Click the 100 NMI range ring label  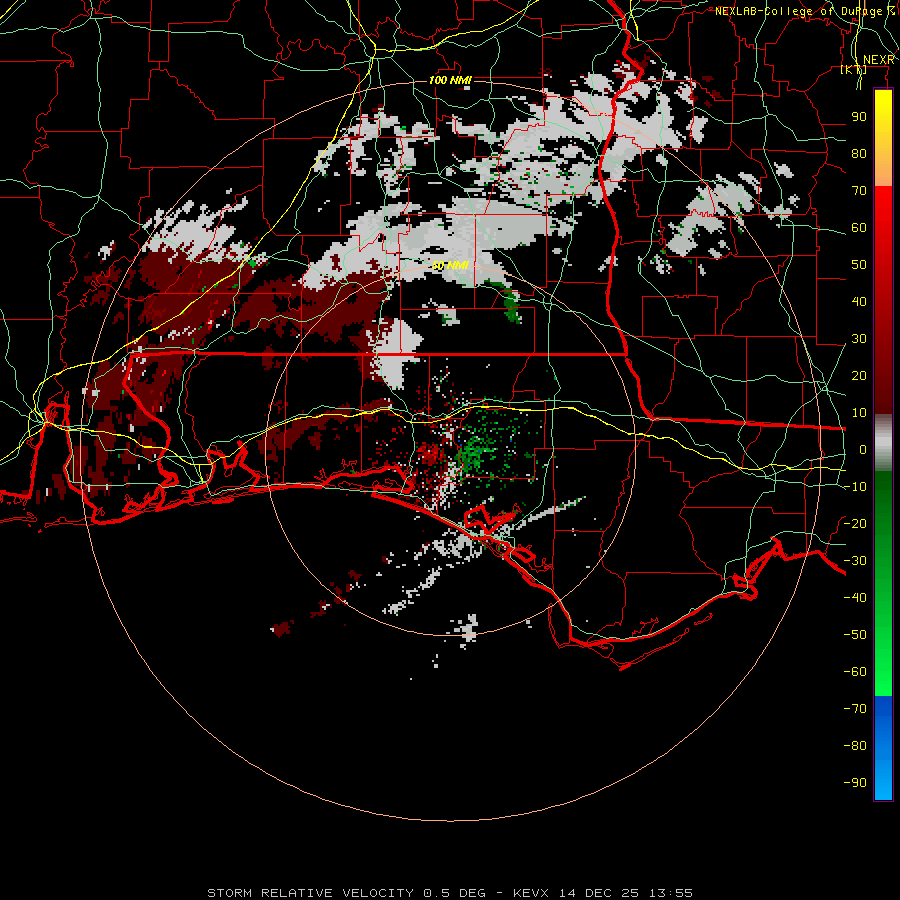point(450,80)
